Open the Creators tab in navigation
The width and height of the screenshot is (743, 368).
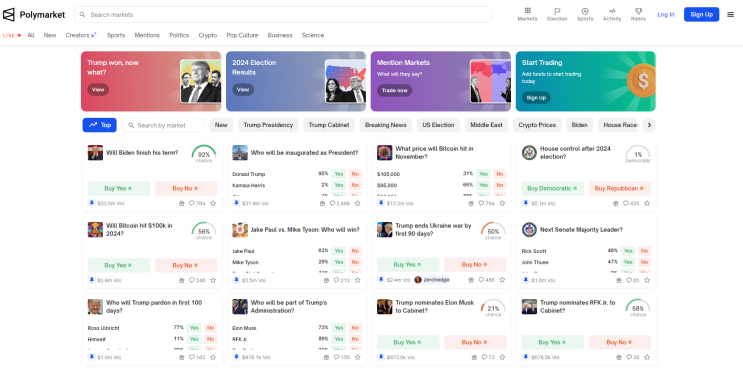(x=81, y=35)
